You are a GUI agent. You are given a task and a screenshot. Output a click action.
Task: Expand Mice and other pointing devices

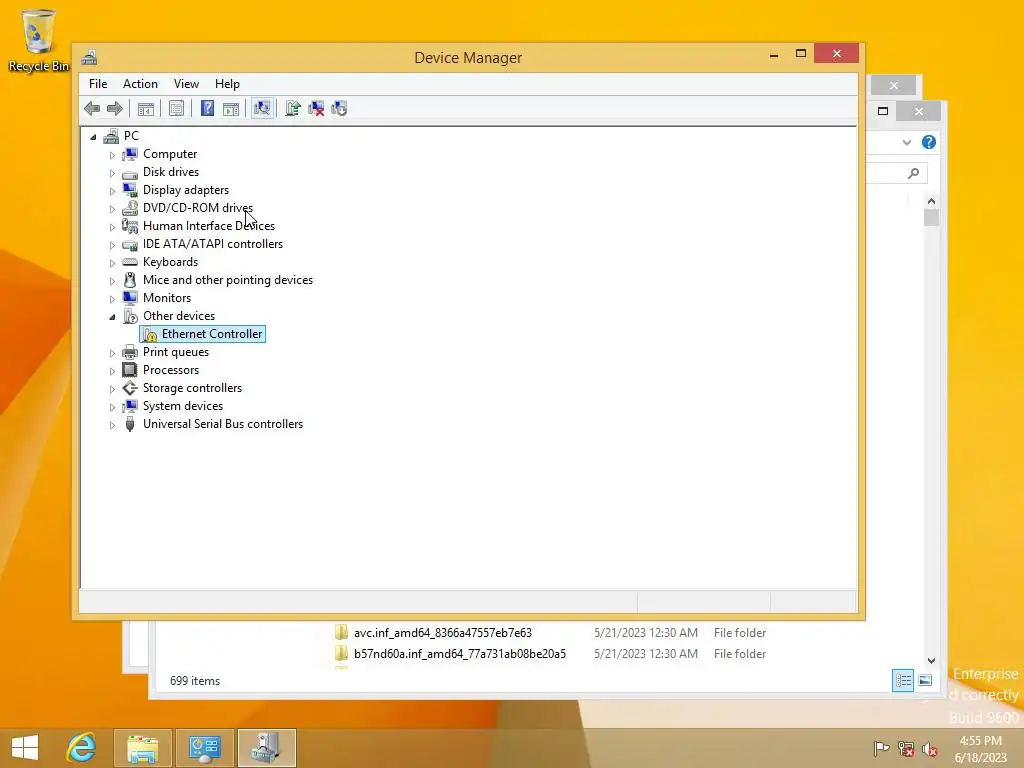[112, 281]
